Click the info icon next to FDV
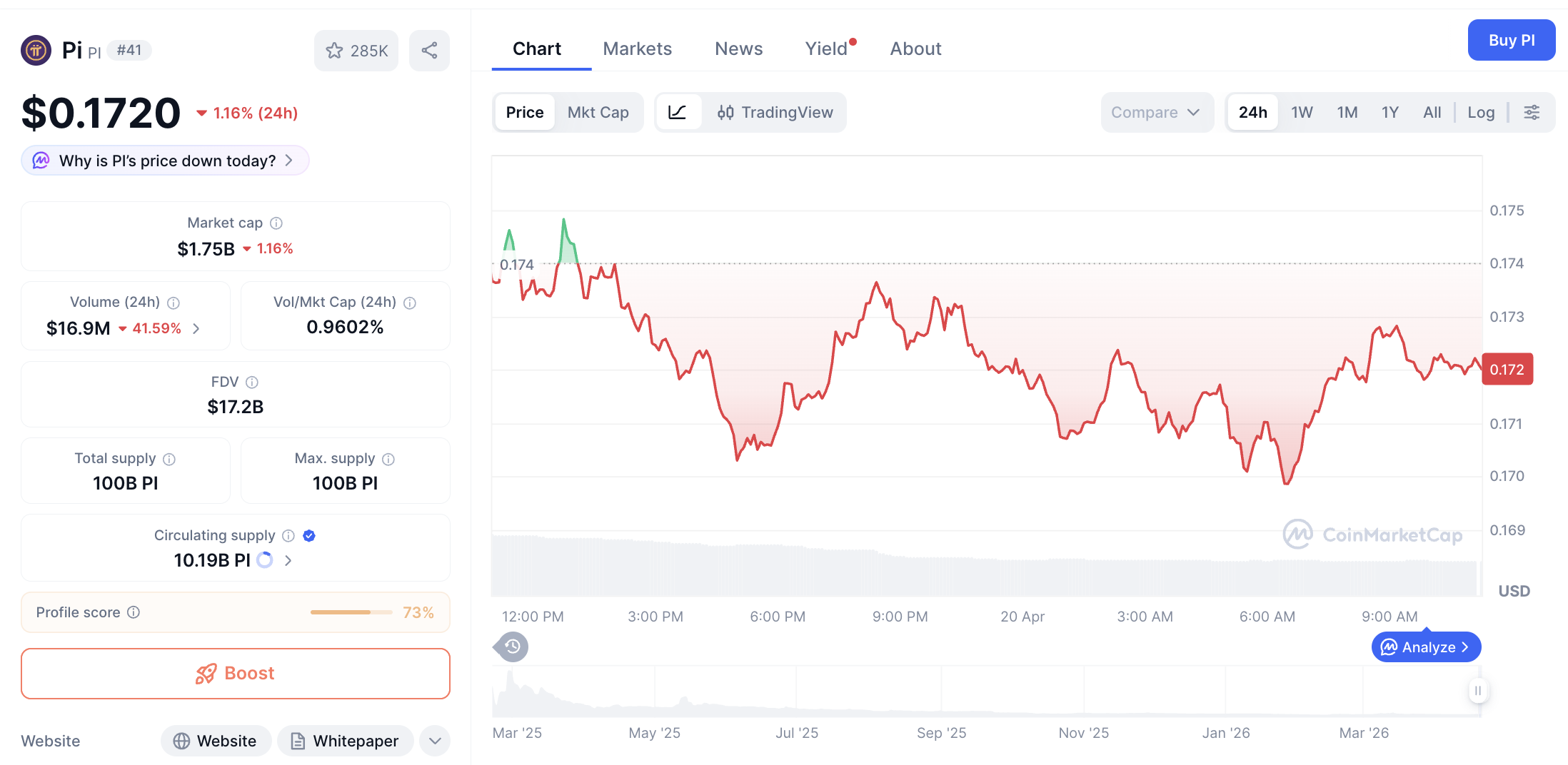The height and width of the screenshot is (765, 1568). [x=252, y=382]
